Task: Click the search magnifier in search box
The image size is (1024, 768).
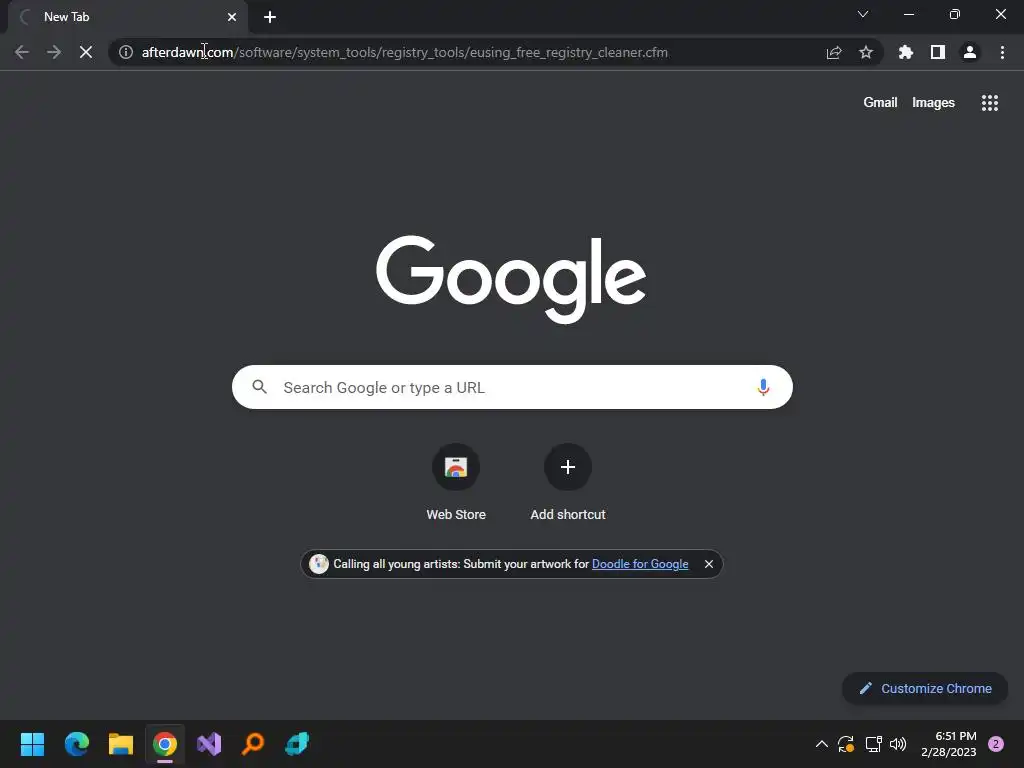Action: [x=259, y=387]
